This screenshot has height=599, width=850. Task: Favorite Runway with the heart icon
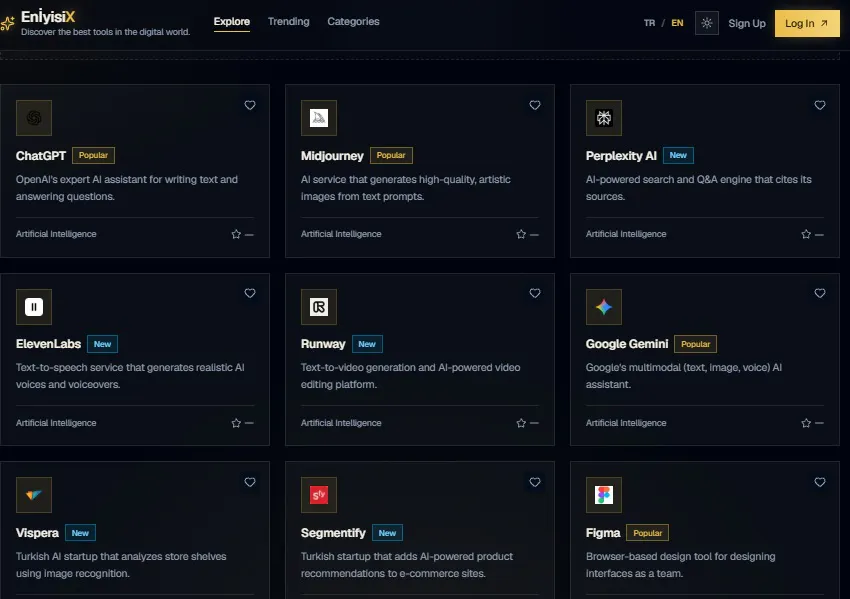(x=535, y=293)
